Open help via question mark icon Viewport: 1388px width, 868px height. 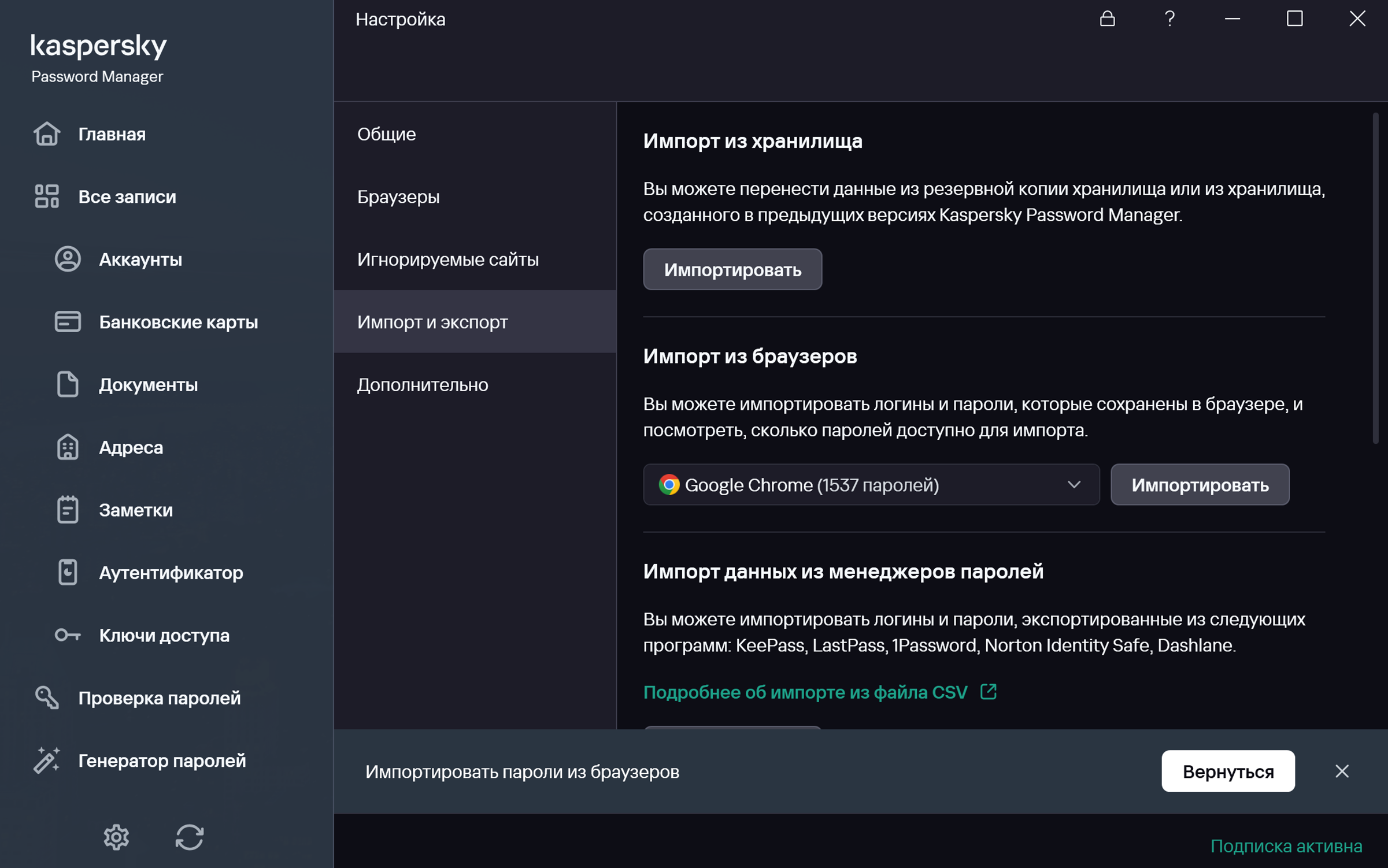[1169, 19]
